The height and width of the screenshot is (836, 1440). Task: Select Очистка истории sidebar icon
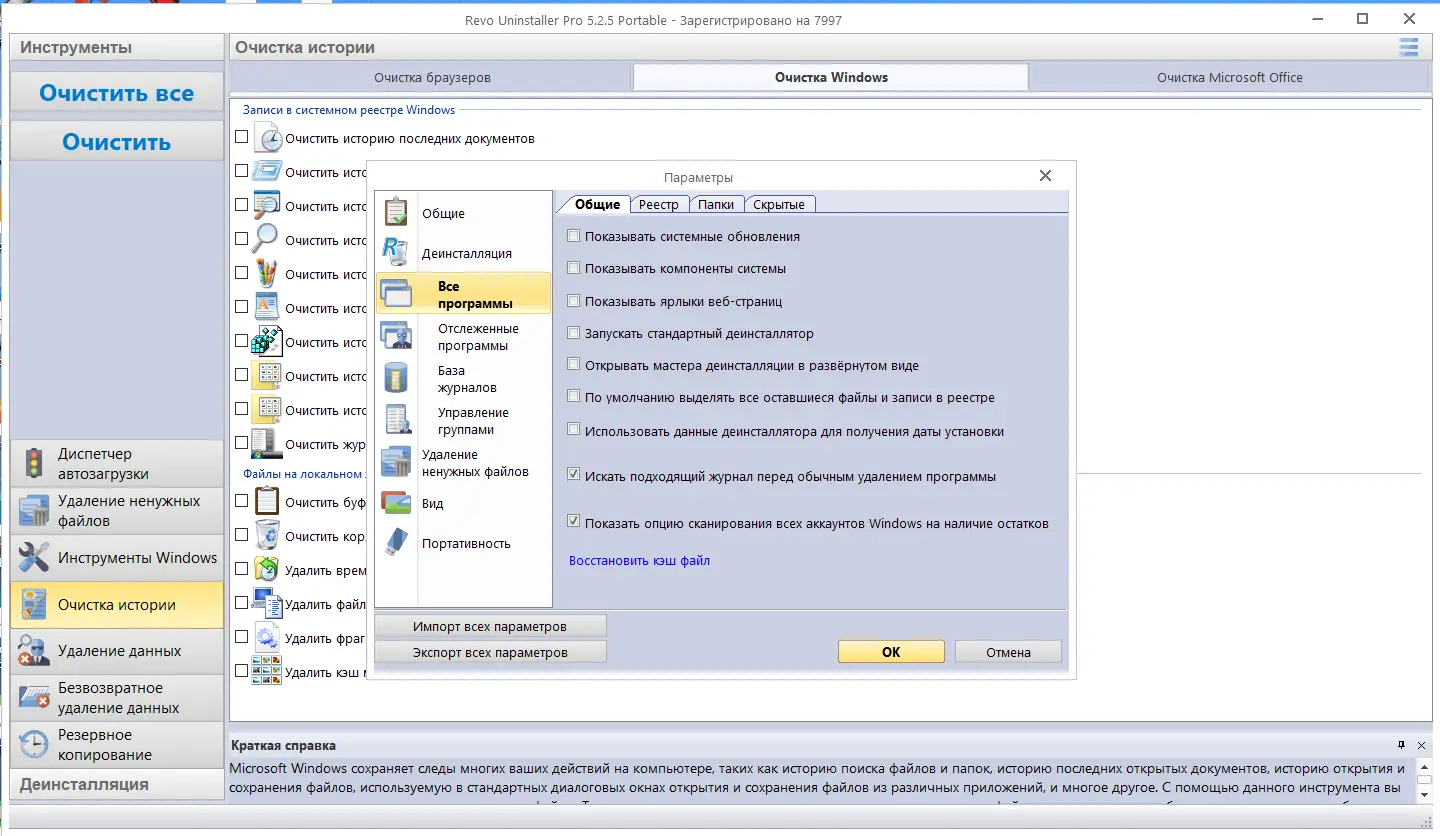click(x=34, y=604)
